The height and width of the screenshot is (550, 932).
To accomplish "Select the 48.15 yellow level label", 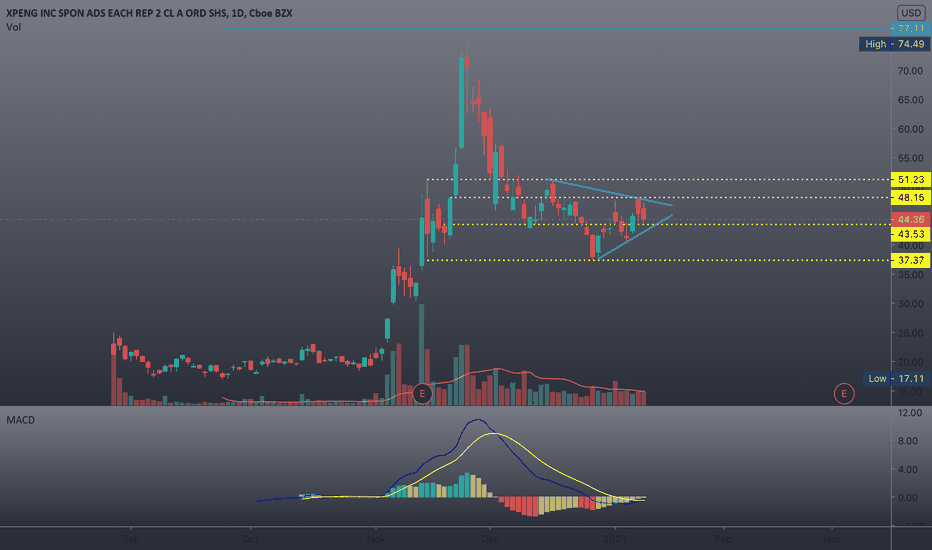I will tap(911, 197).
